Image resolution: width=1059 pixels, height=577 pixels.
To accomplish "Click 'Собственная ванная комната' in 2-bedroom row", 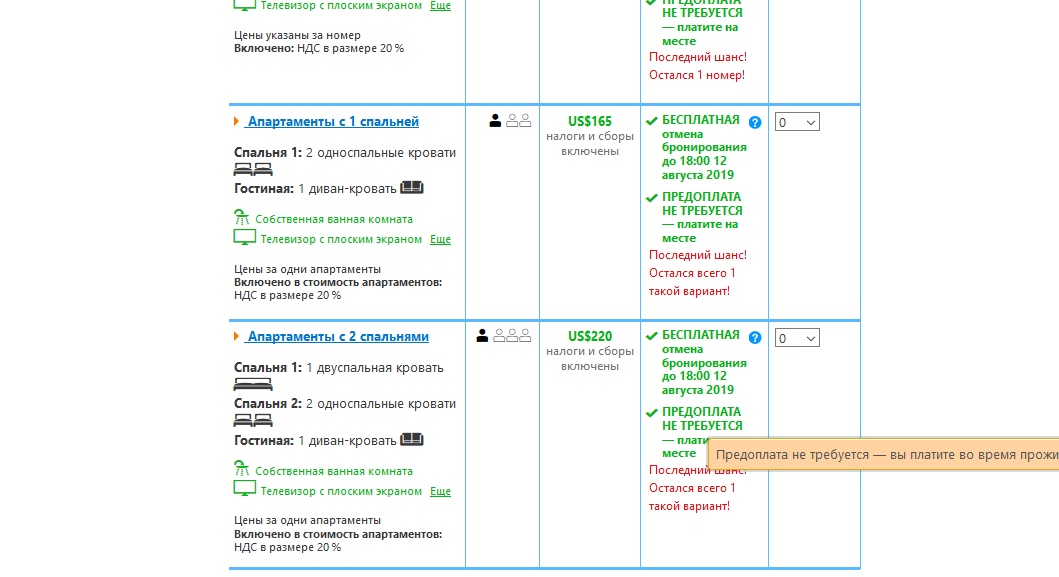I will pos(333,471).
